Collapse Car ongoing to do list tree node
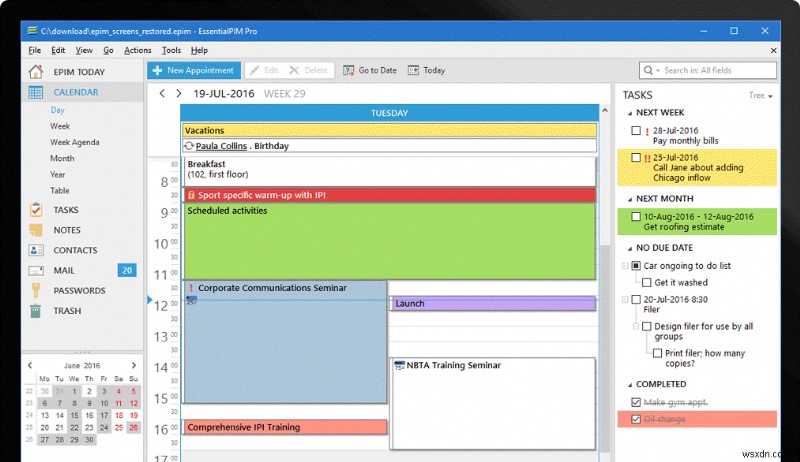 [x=624, y=266]
